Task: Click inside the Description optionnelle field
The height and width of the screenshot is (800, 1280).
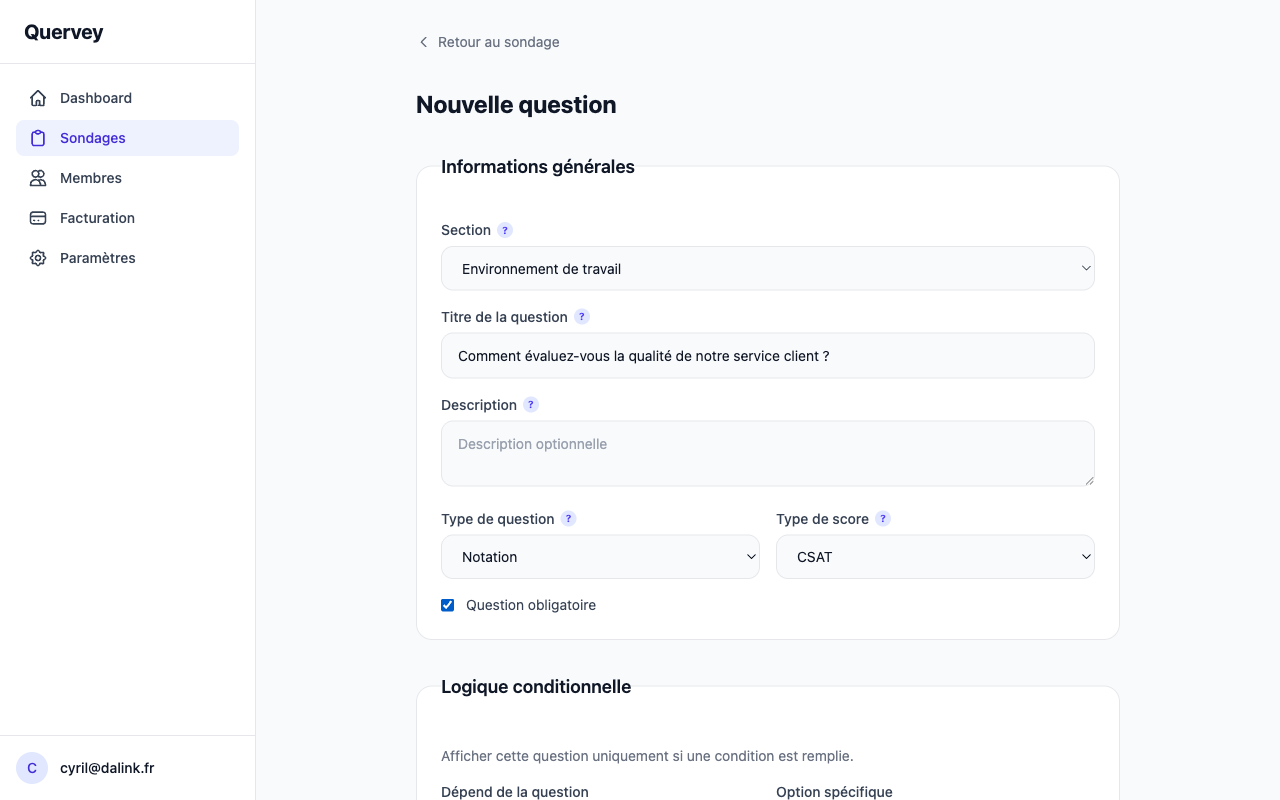Action: pyautogui.click(x=767, y=452)
